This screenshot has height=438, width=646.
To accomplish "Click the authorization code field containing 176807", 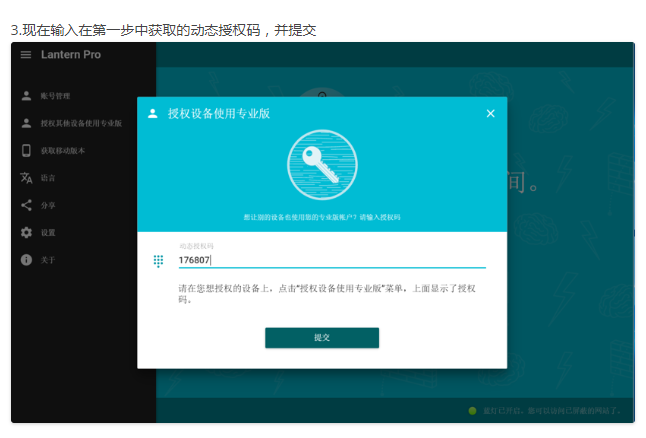I will (332, 260).
